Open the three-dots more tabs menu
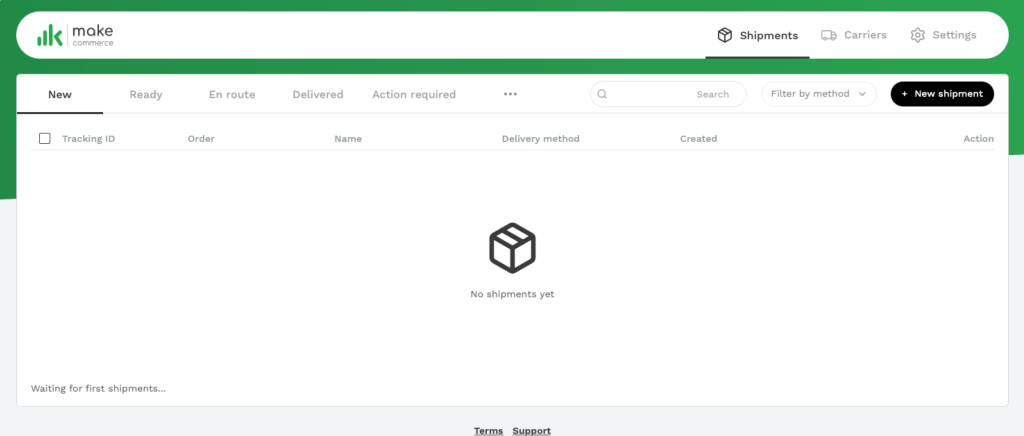This screenshot has width=1024, height=436. [x=510, y=94]
